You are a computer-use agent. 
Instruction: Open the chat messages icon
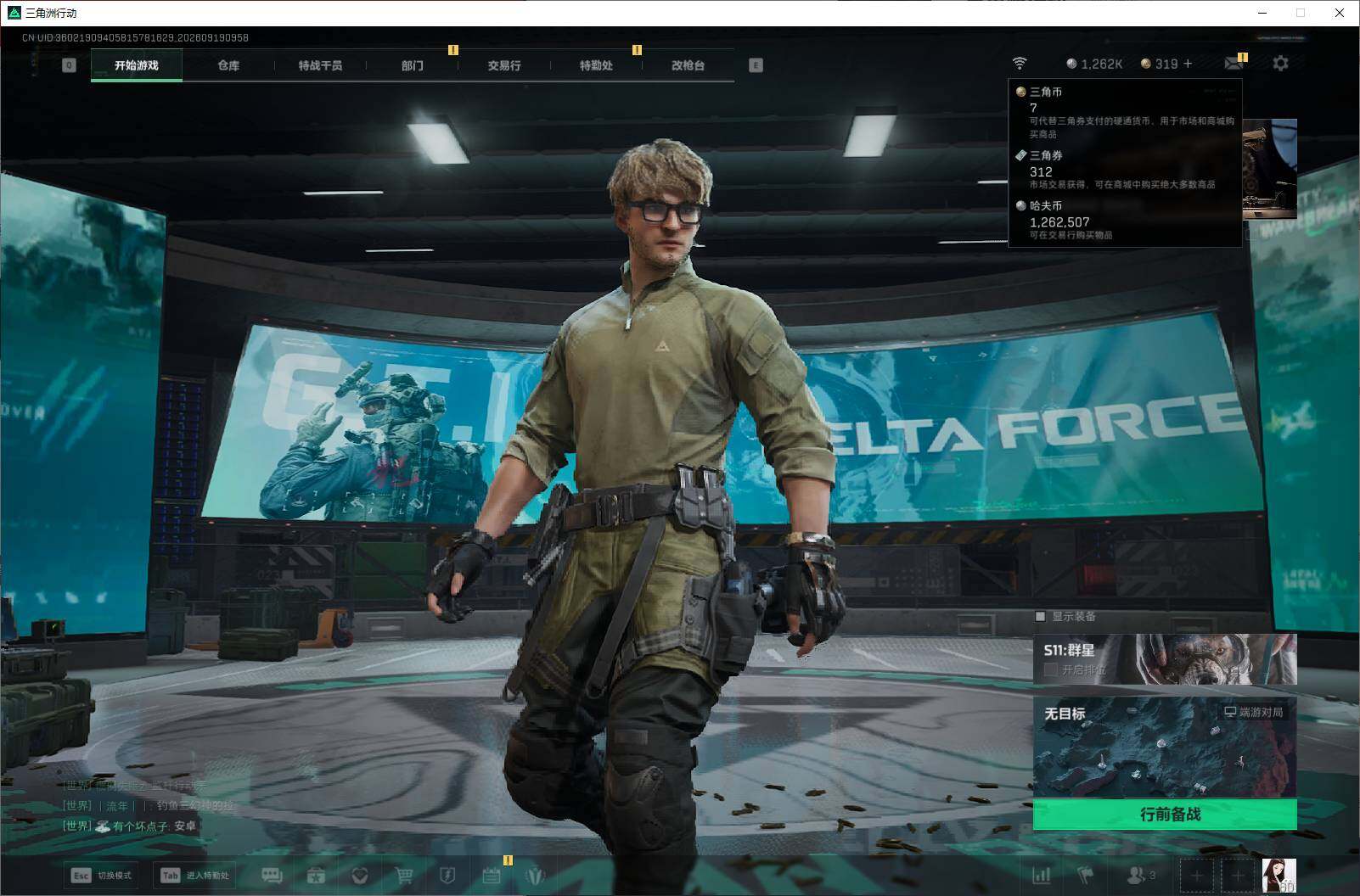272,875
